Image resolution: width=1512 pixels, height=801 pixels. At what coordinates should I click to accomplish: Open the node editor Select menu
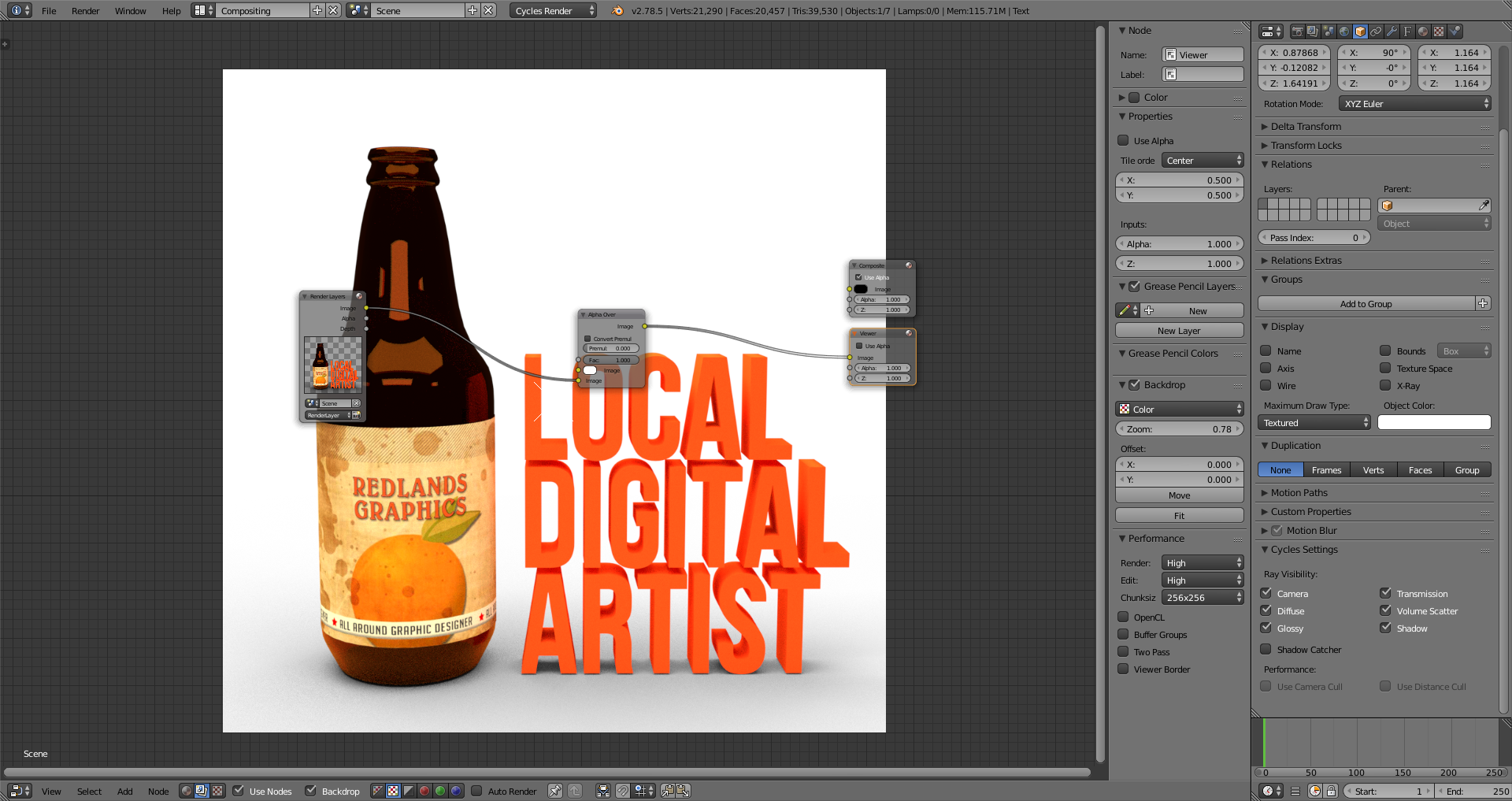(x=89, y=791)
